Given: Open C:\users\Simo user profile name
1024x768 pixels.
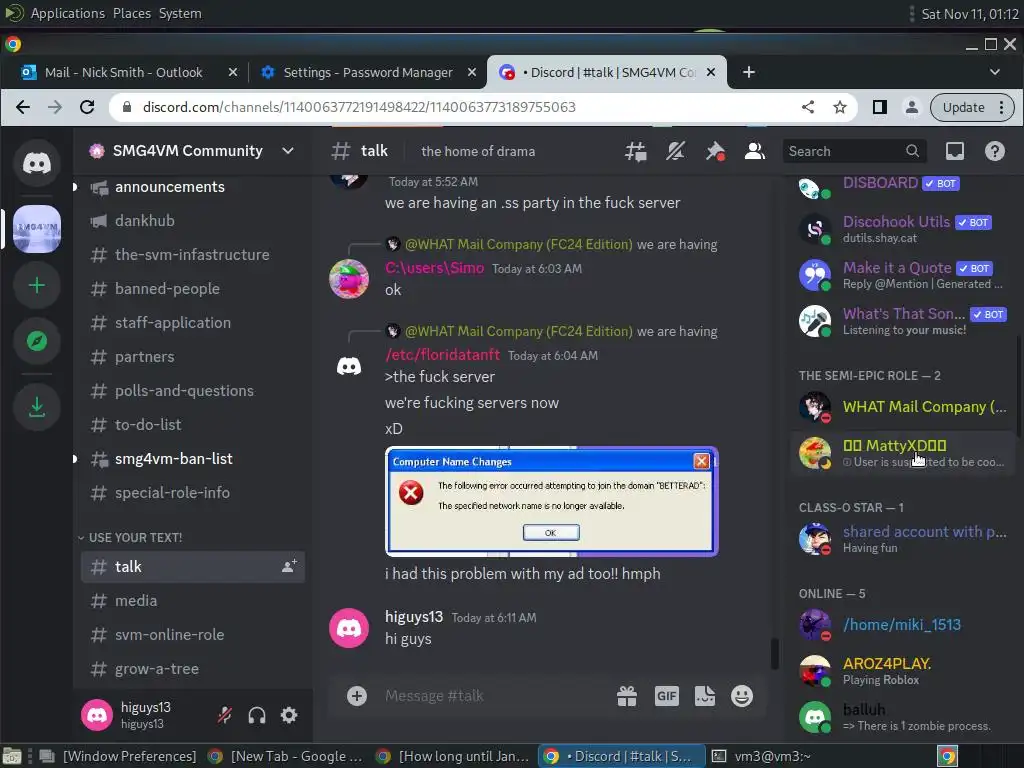Looking at the screenshot, I should click(x=434, y=268).
